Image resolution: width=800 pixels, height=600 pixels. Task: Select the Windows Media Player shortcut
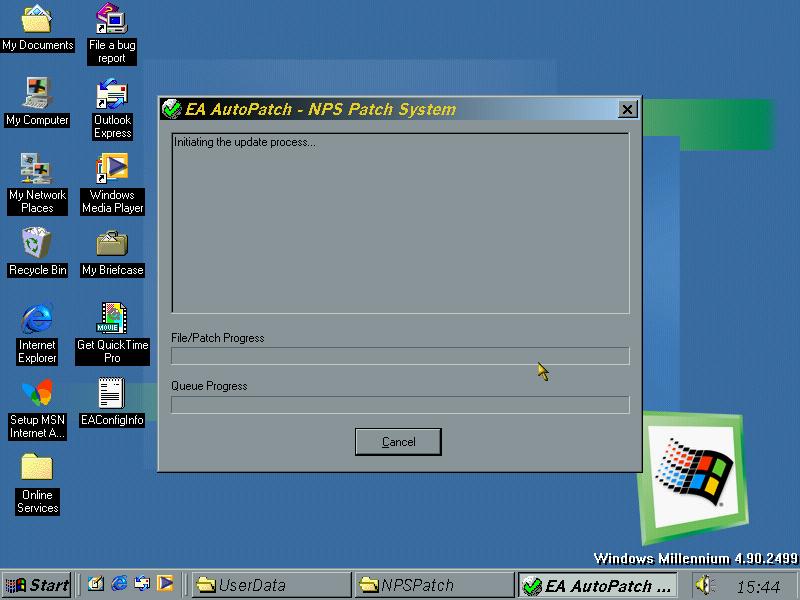coord(112,170)
